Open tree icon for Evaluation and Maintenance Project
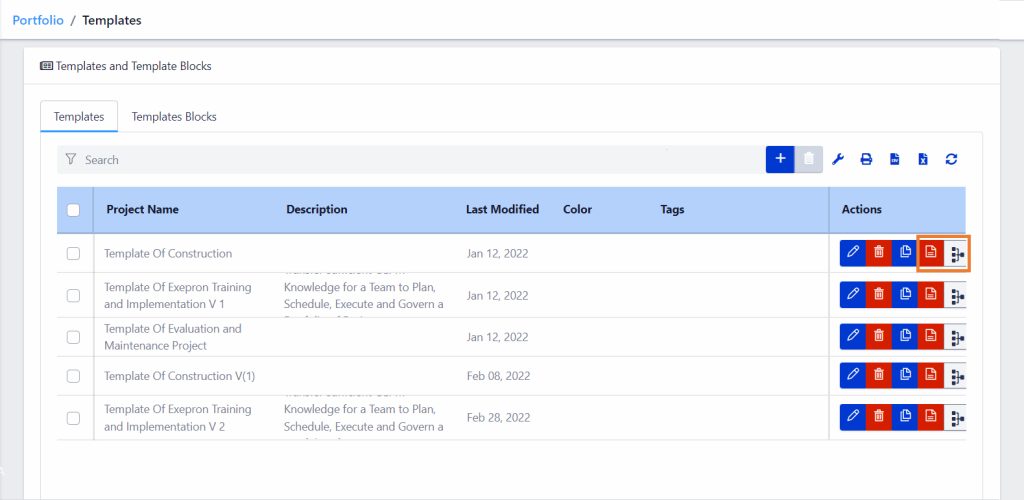The height and width of the screenshot is (500, 1024). click(x=956, y=337)
